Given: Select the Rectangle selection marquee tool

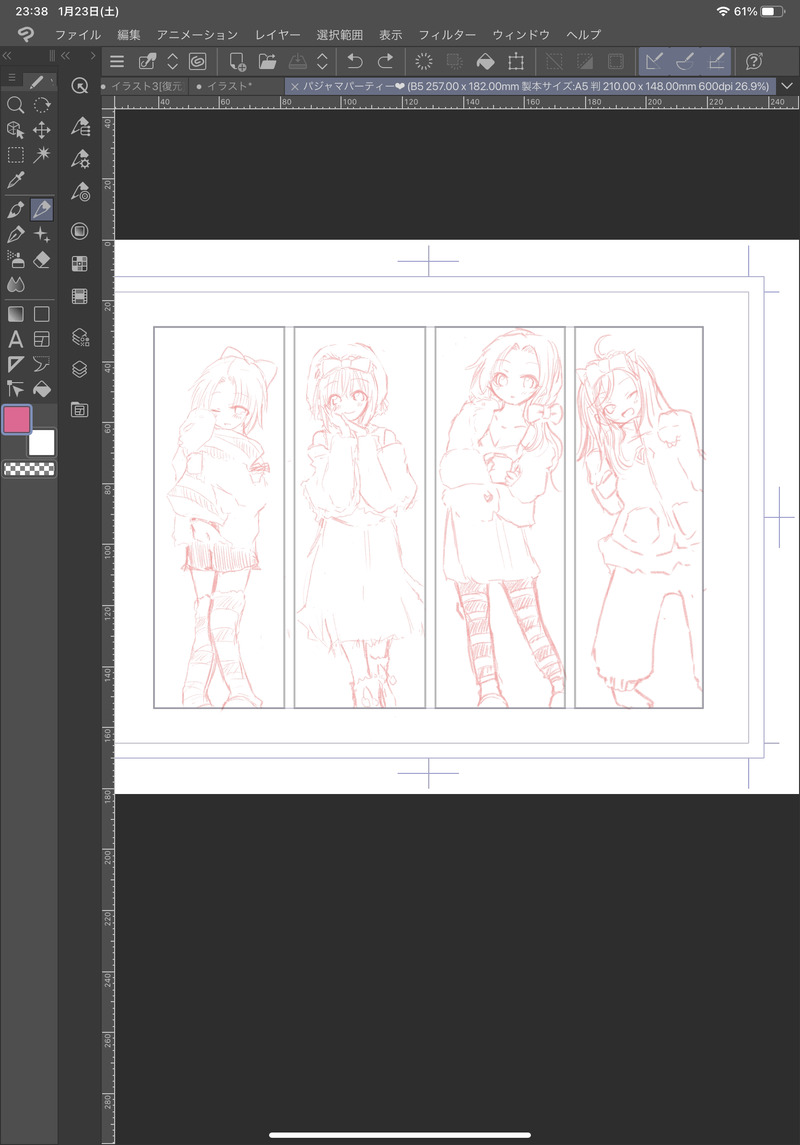Looking at the screenshot, I should 15,155.
